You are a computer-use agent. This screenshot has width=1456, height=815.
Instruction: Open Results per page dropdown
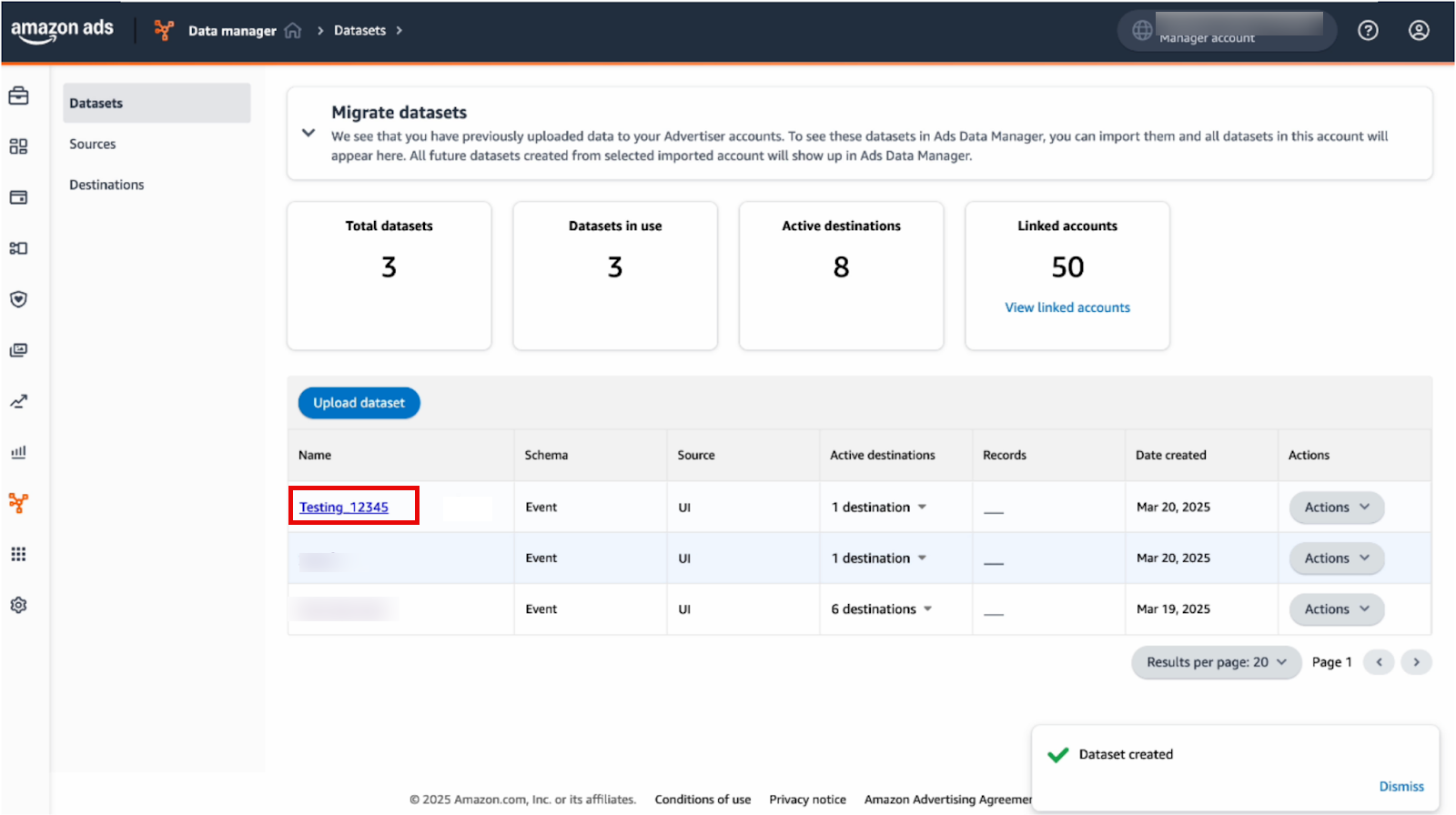click(1216, 662)
